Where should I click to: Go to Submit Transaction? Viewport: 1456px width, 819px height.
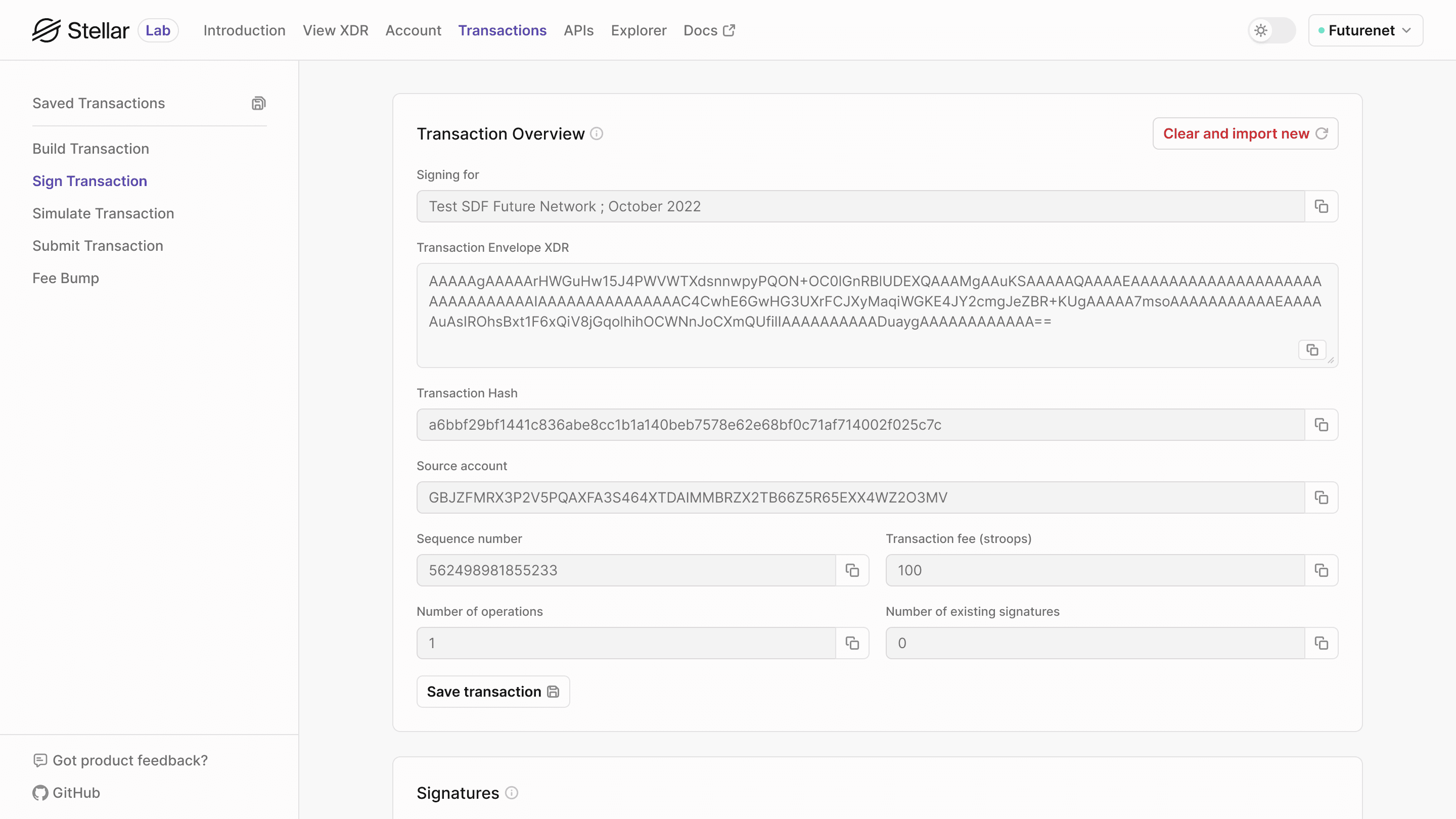click(98, 246)
